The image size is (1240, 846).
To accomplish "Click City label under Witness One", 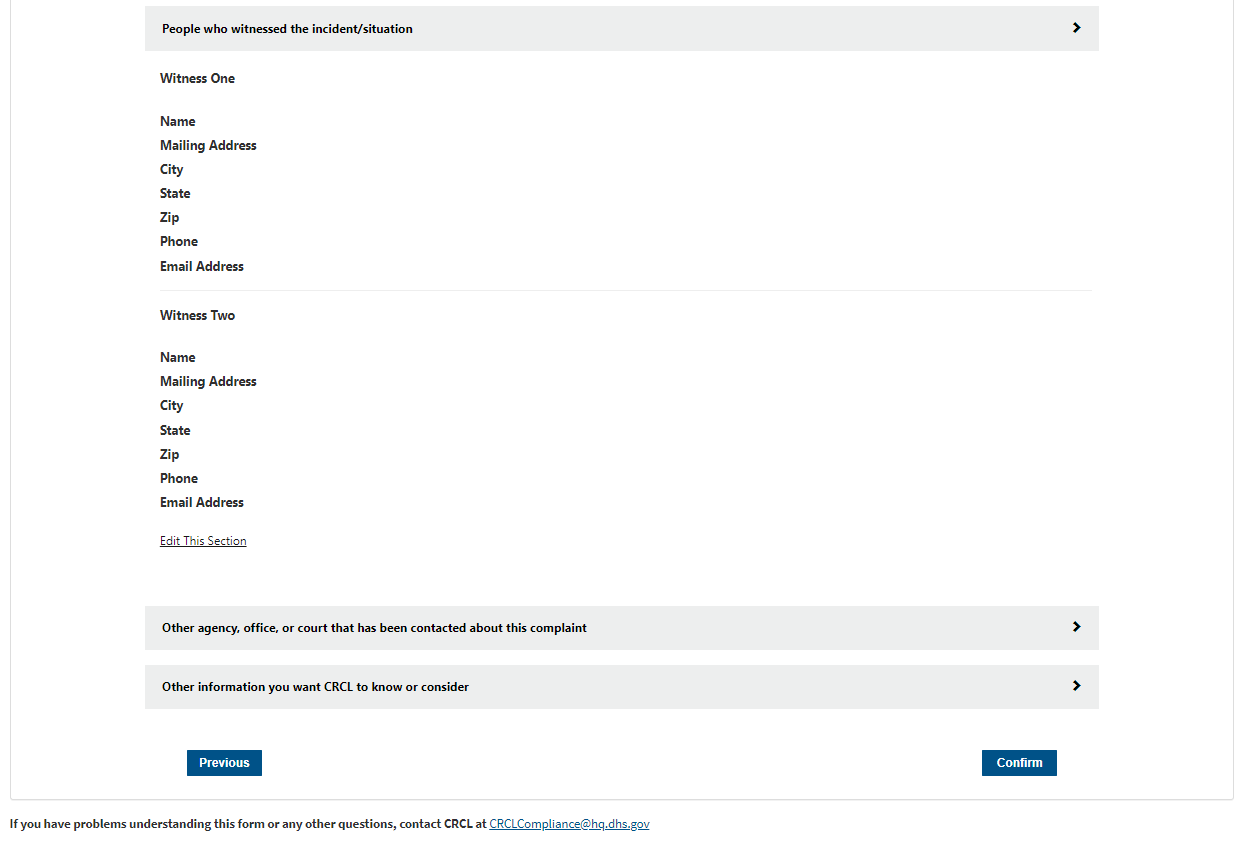I will (x=172, y=169).
